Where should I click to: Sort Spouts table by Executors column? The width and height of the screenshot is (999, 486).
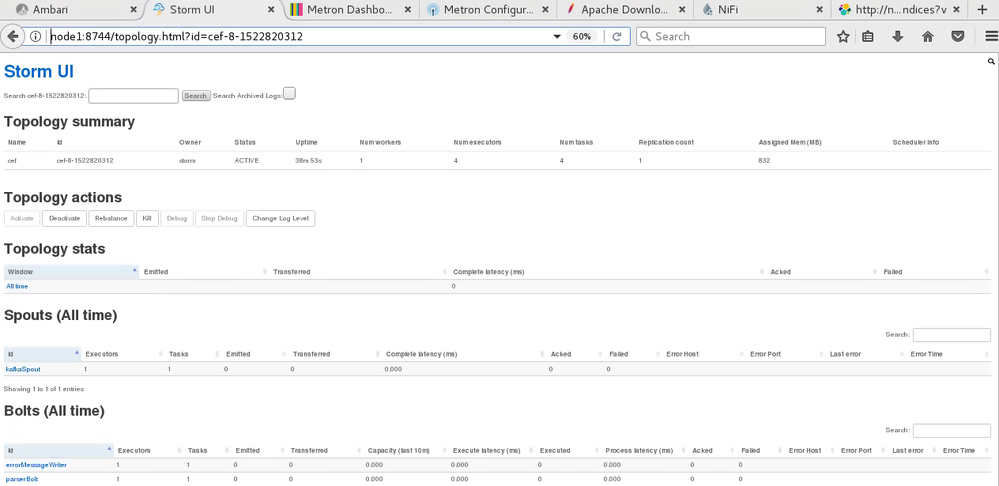122,354
